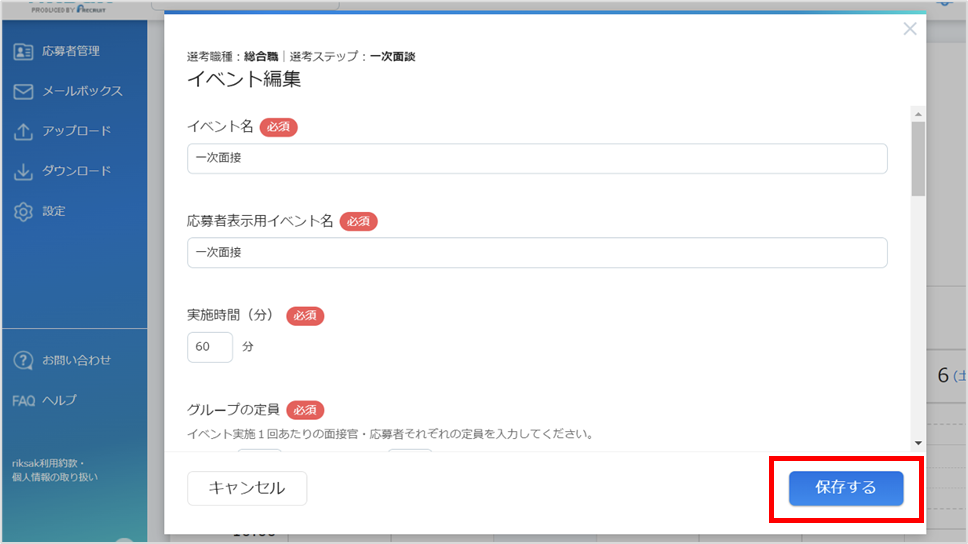Click the 設定 gear icon
This screenshot has height=544, width=968.
click(23, 211)
